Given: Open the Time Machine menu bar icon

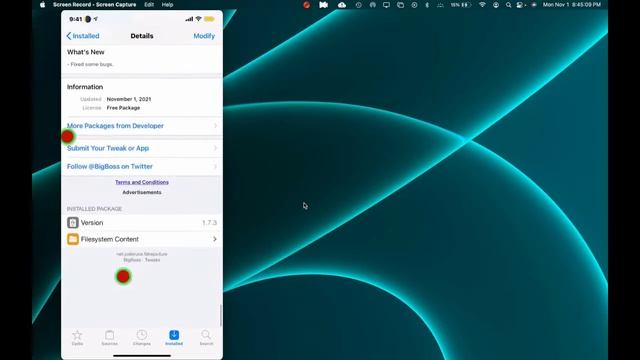Looking at the screenshot, I should pos(358,5).
